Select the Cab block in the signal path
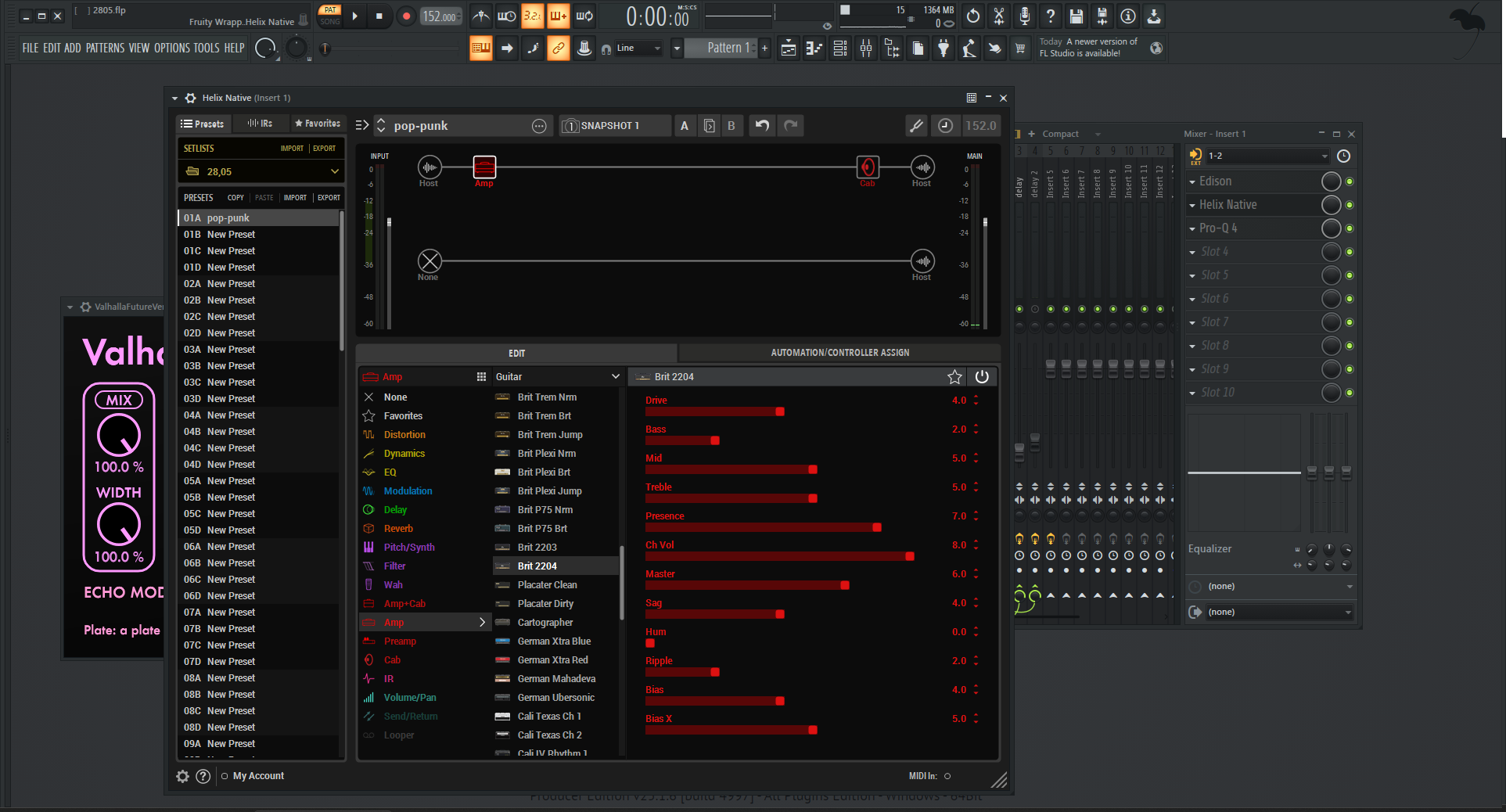The height and width of the screenshot is (812, 1506). pos(868,167)
